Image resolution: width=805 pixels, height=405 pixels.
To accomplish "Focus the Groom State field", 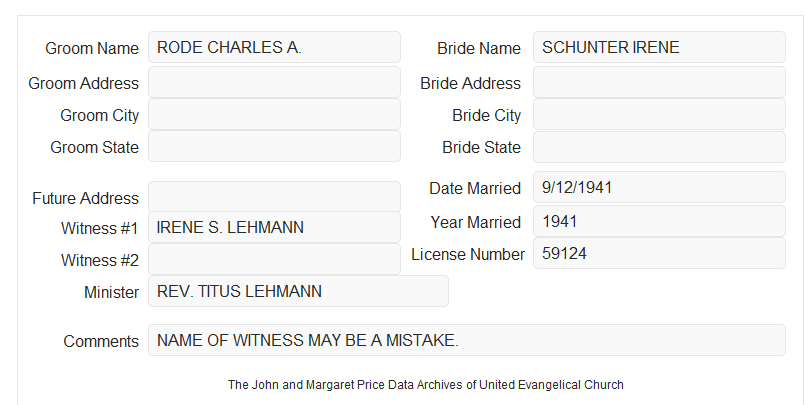I will (274, 146).
